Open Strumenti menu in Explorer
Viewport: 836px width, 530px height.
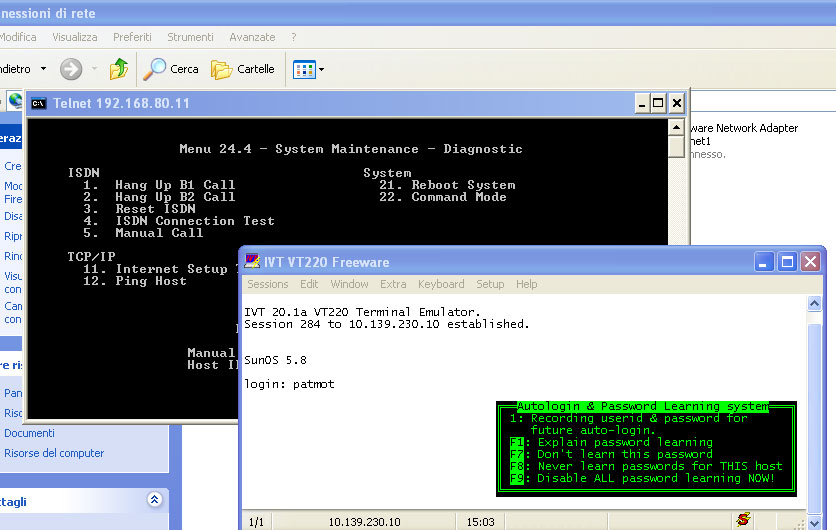point(190,37)
